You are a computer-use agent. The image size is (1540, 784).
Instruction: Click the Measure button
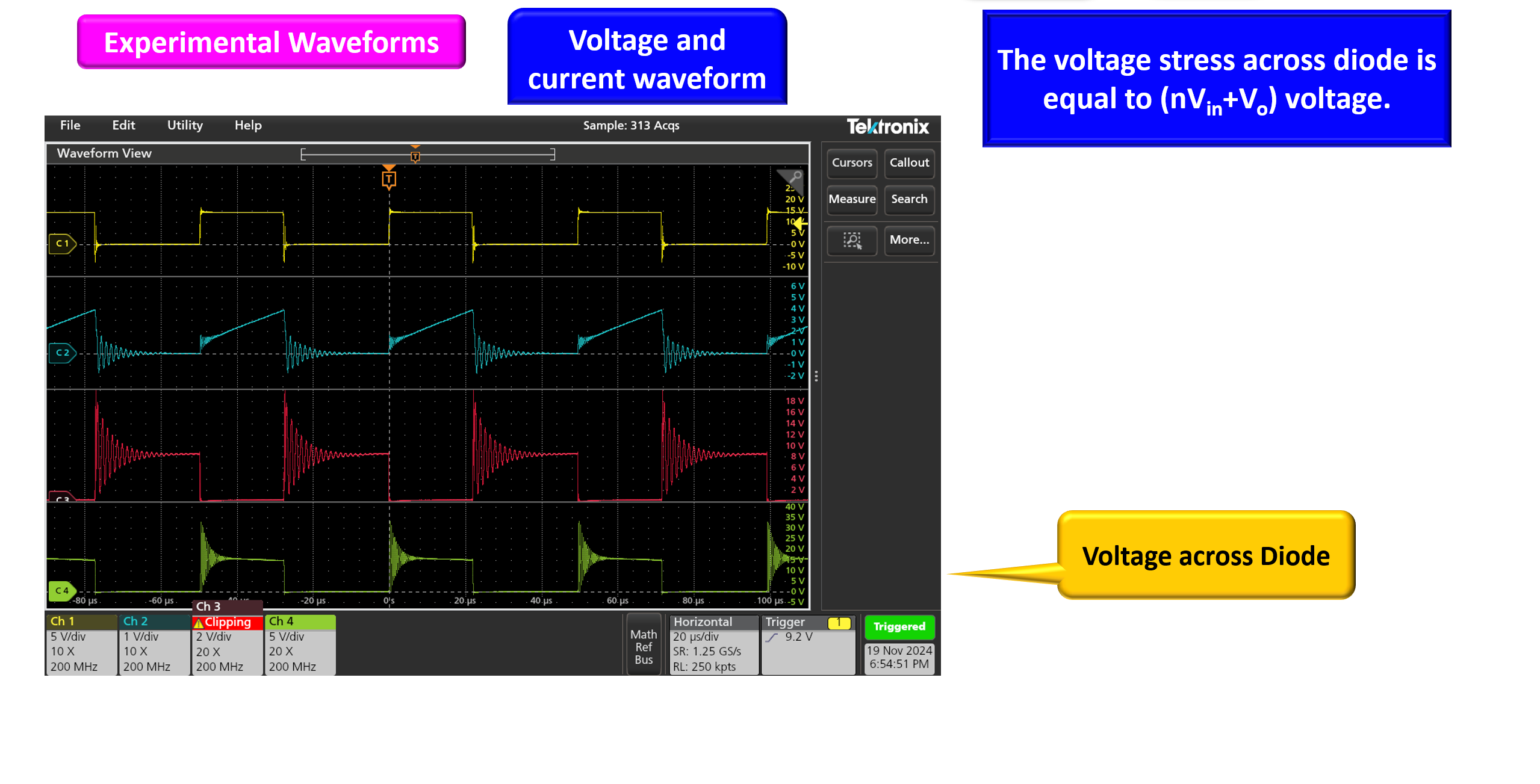[x=851, y=199]
